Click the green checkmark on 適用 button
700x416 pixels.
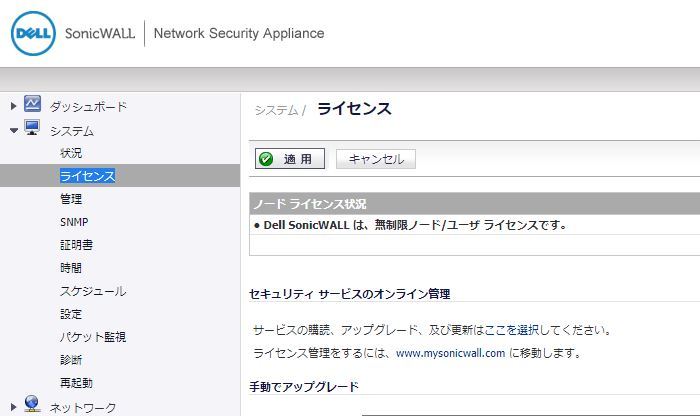coord(266,159)
